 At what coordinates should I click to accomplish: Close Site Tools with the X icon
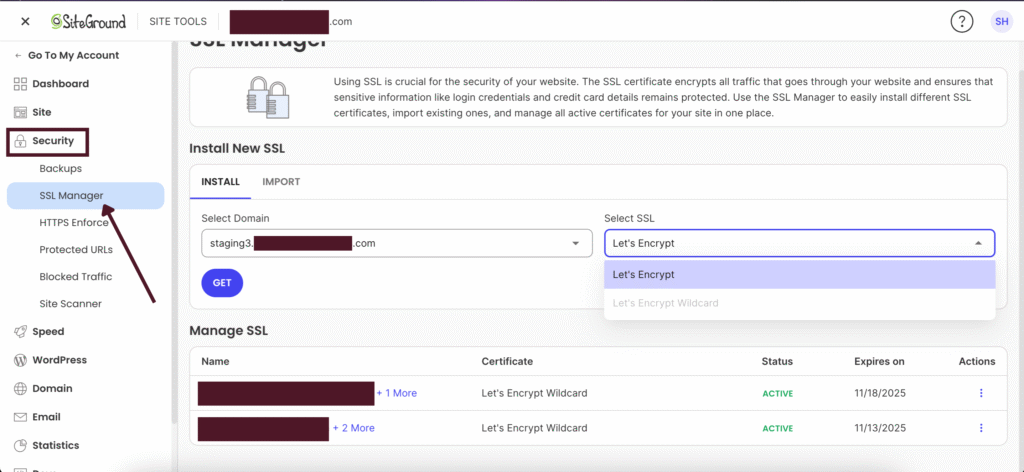coord(25,22)
